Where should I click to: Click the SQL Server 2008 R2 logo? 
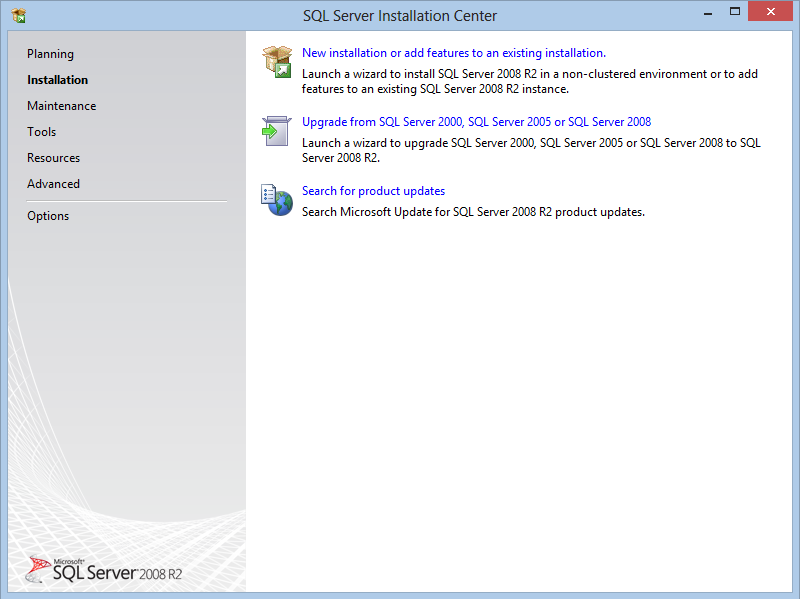[x=105, y=570]
